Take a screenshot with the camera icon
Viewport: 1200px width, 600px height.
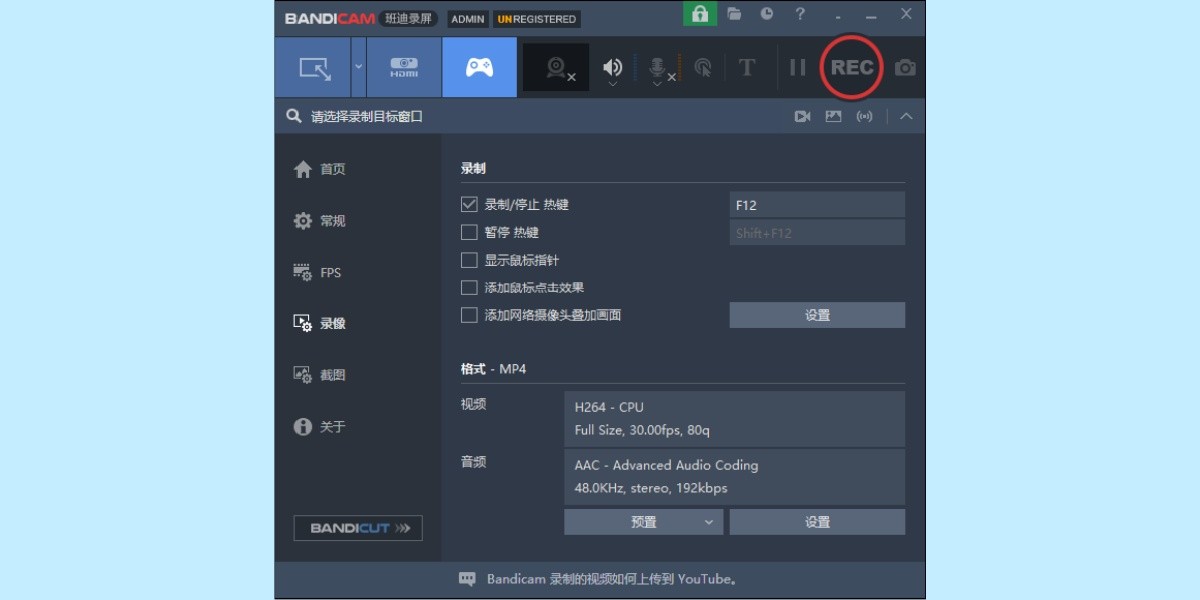[x=904, y=66]
